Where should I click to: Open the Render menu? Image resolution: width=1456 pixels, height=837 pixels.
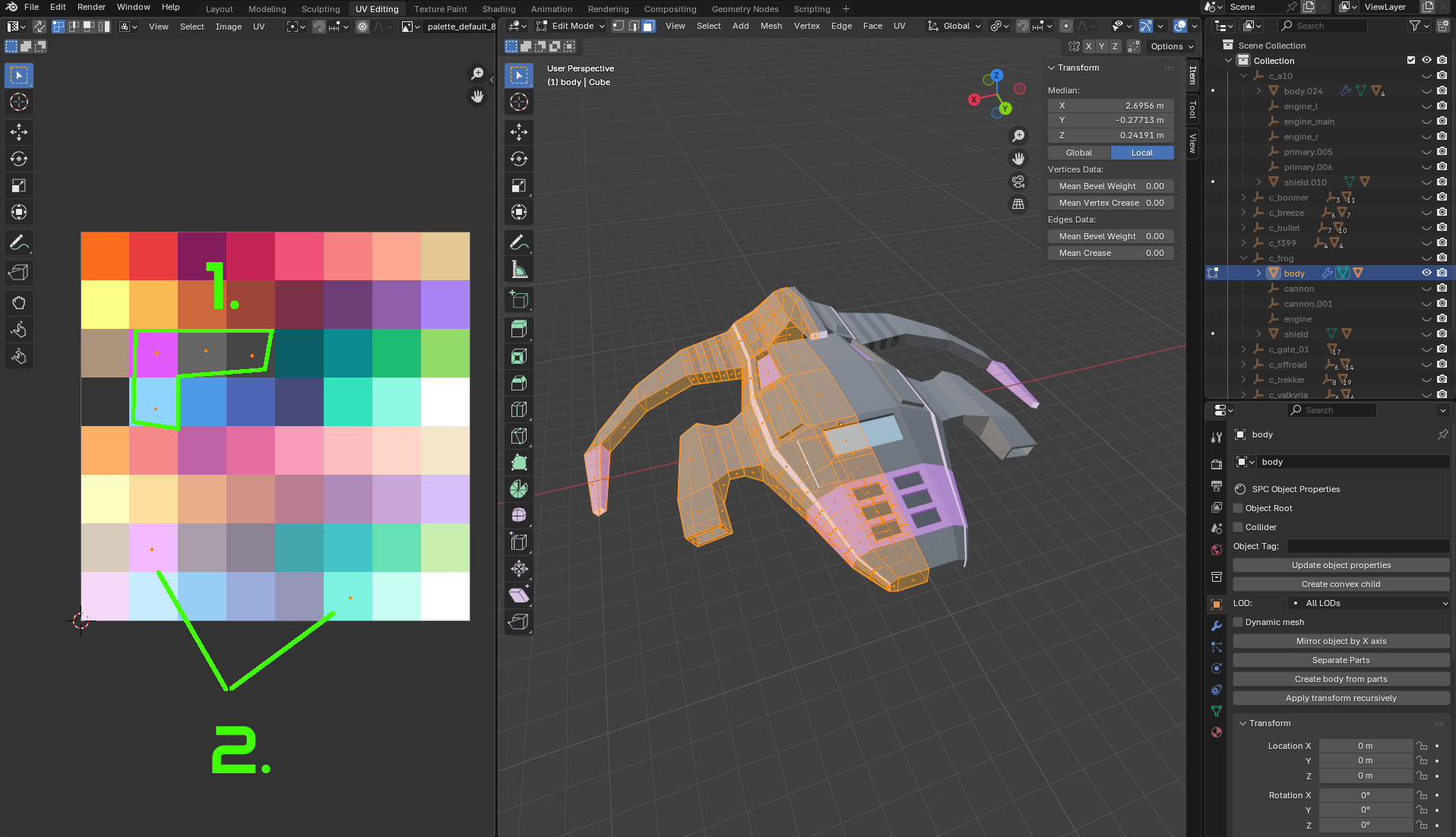pos(91,7)
